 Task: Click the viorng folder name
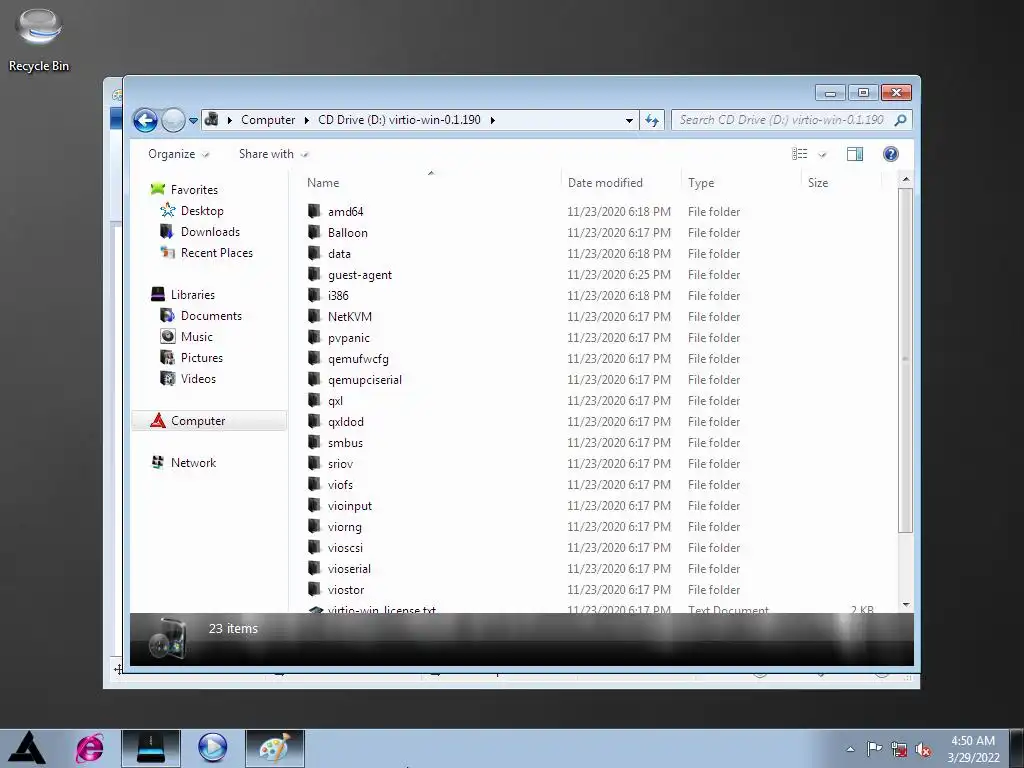(345, 526)
